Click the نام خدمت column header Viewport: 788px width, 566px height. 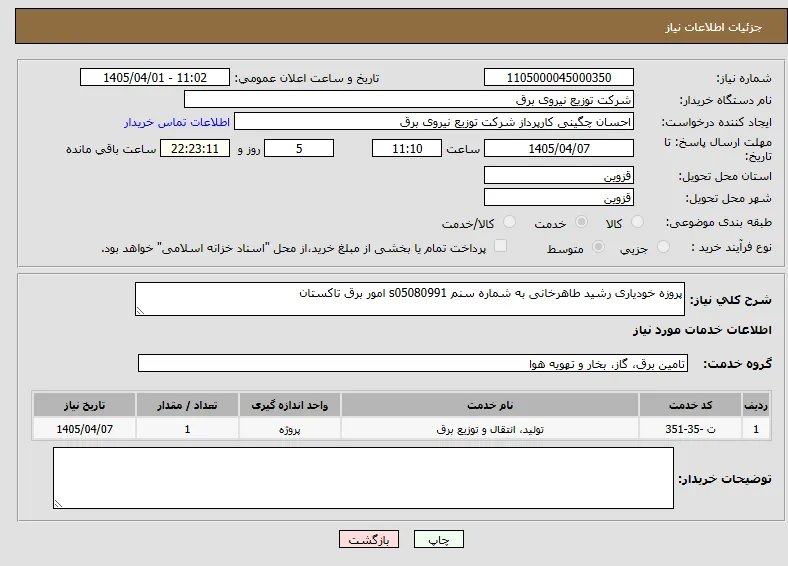click(x=490, y=405)
